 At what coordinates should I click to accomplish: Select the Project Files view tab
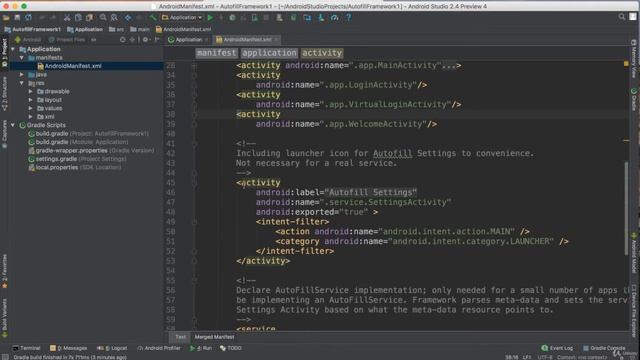67,40
